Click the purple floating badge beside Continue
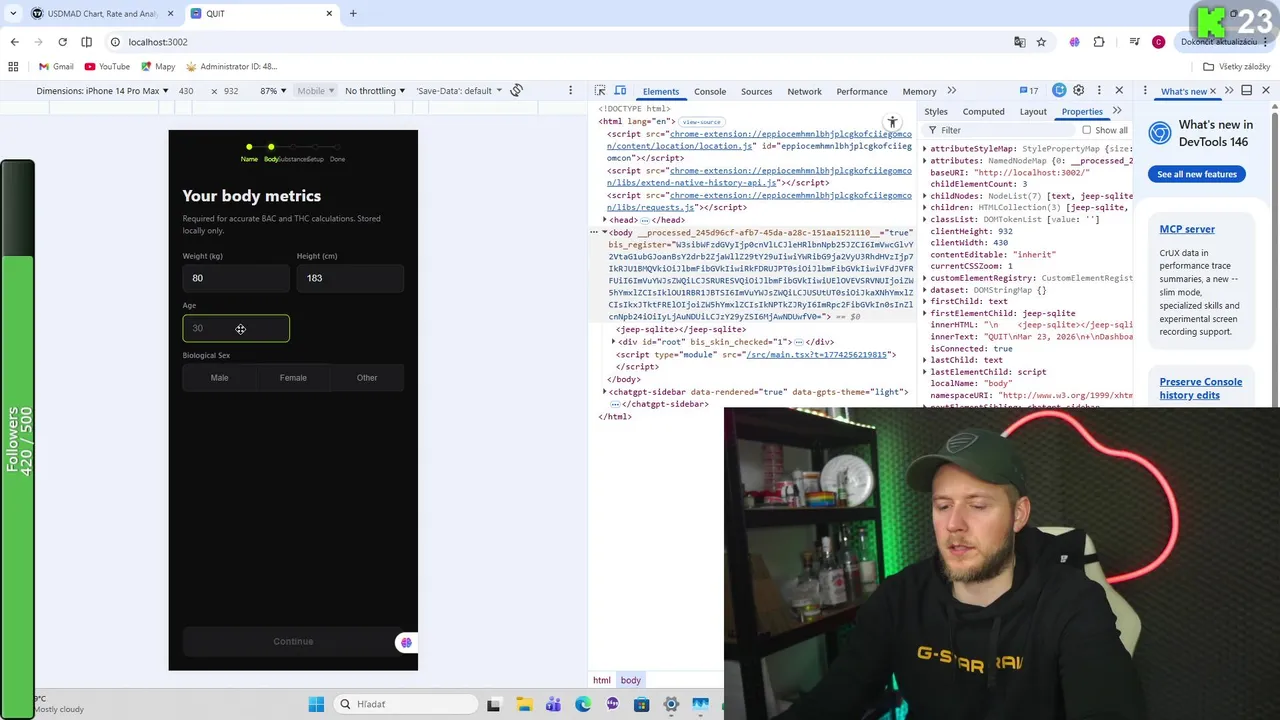Viewport: 1280px width, 720px height. (406, 643)
